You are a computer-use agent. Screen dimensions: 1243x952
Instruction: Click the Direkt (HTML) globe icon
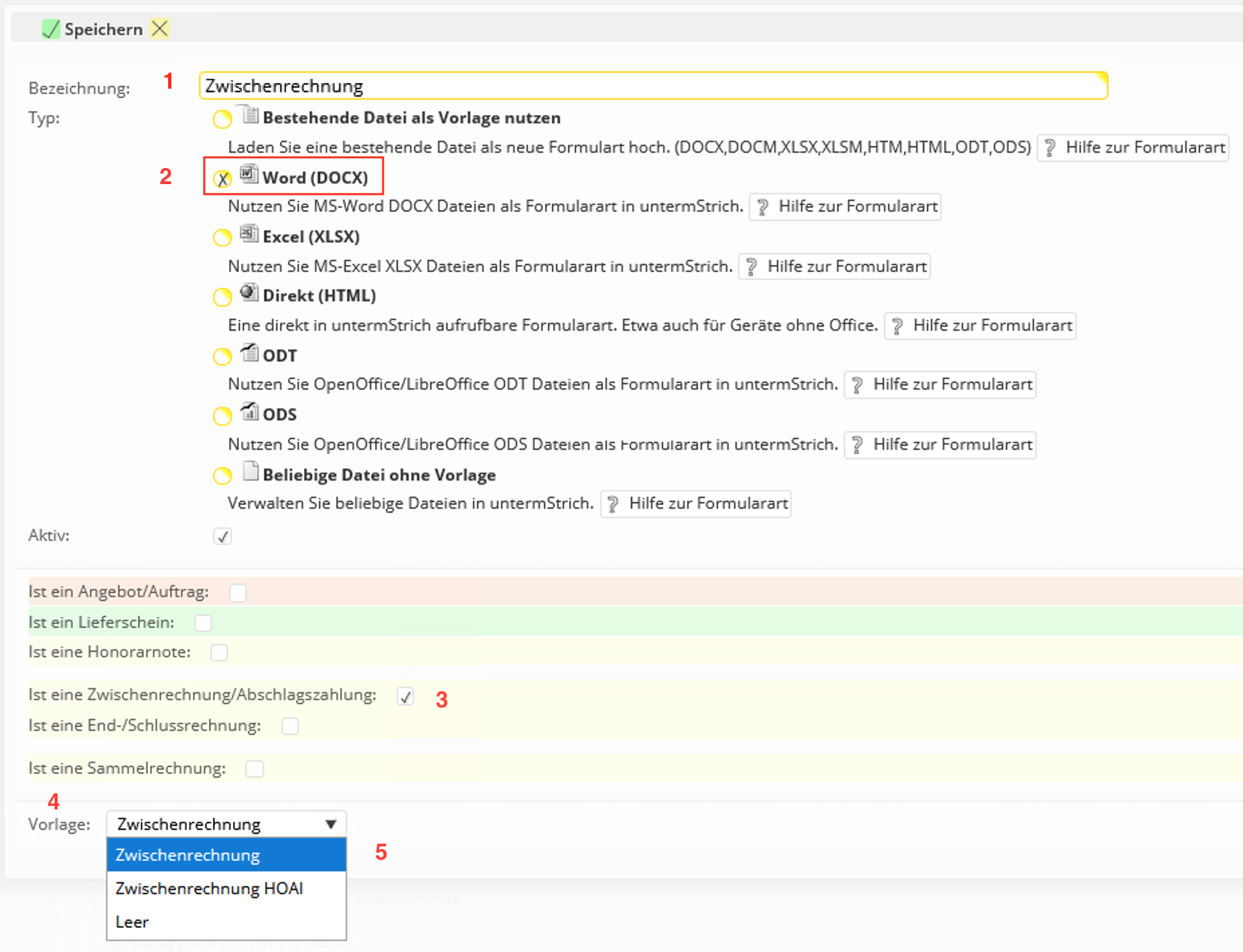[x=249, y=293]
